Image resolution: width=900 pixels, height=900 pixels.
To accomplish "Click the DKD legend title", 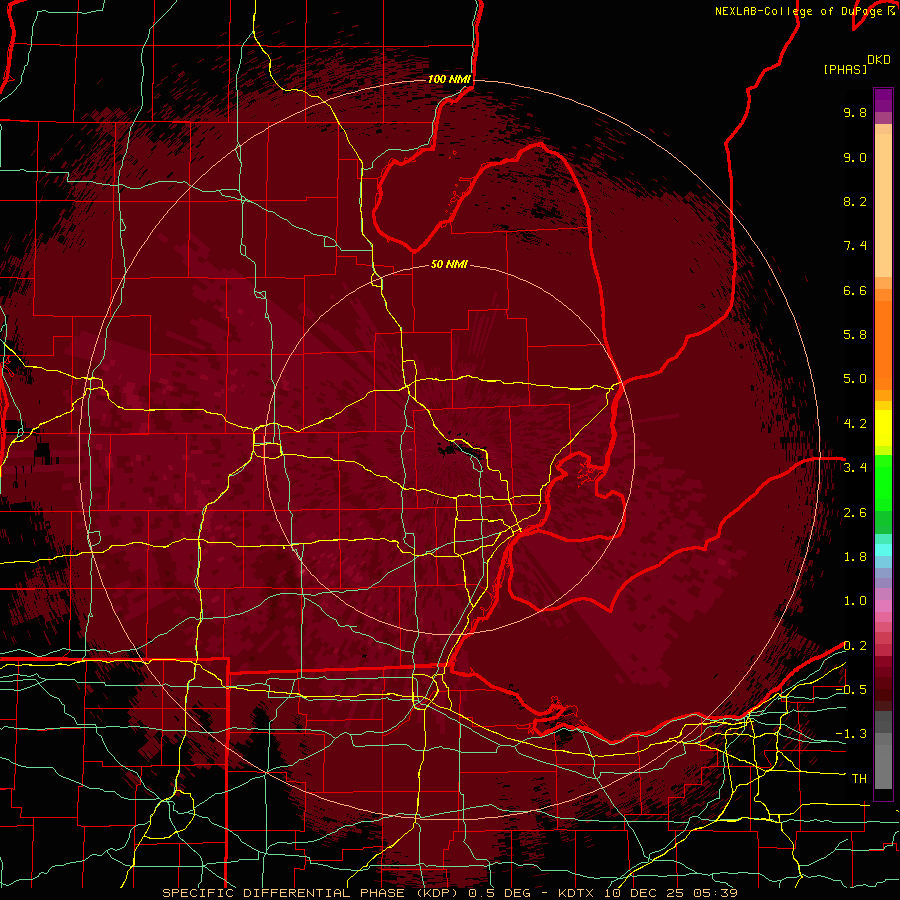I will tap(879, 60).
